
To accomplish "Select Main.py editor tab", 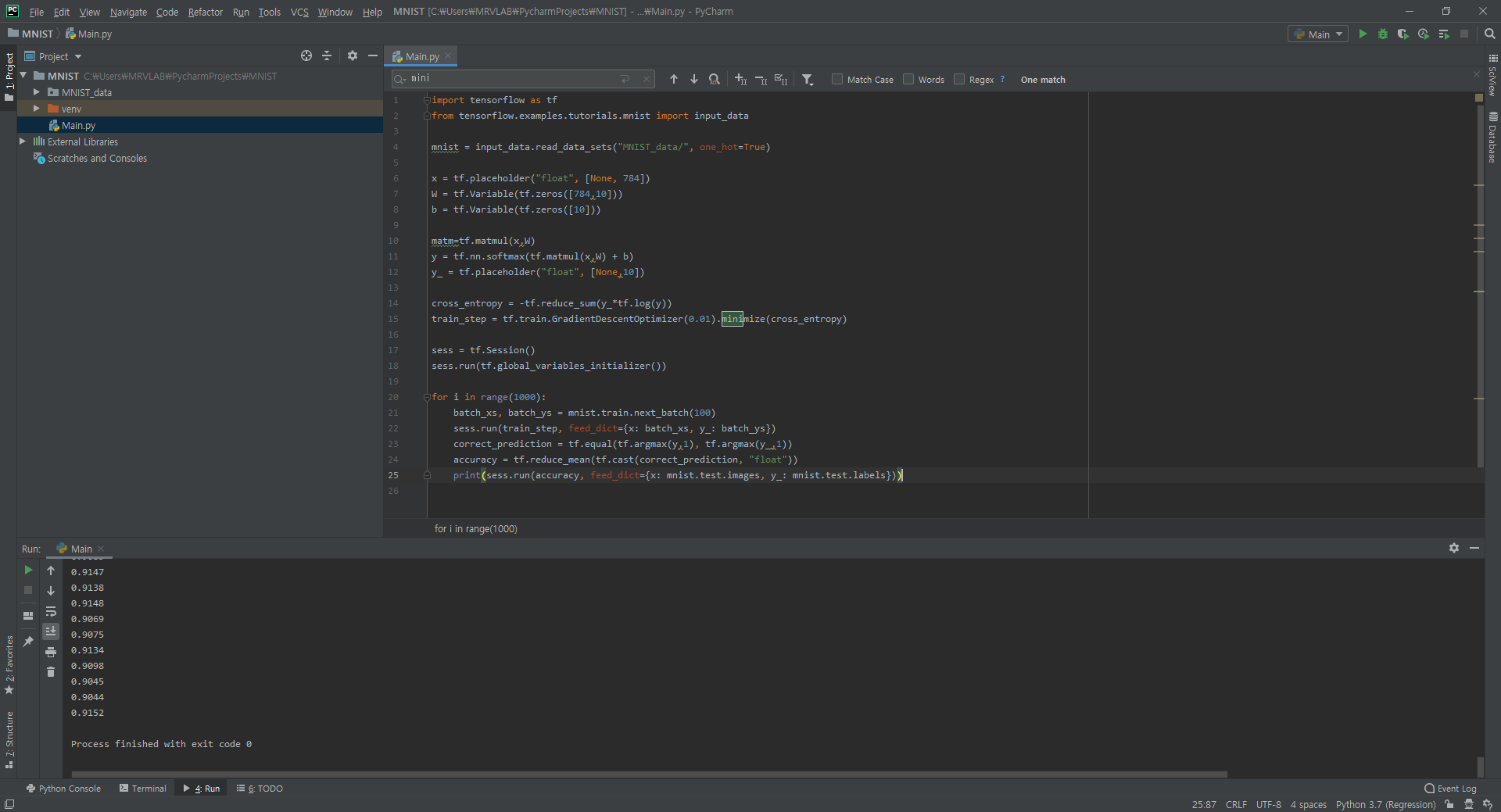I will coord(422,56).
